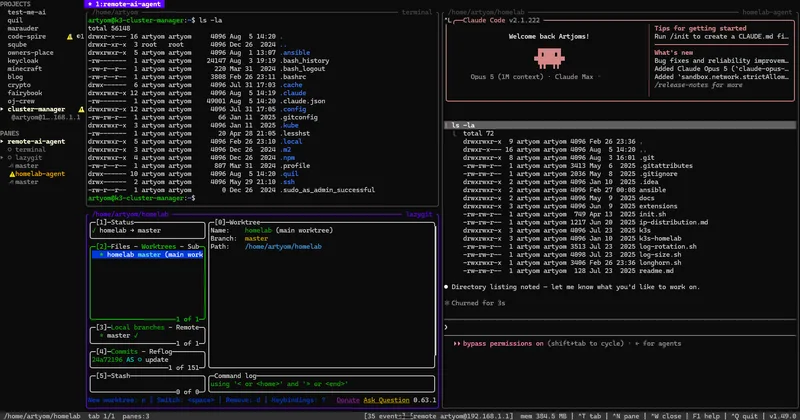Select the oj-crew project
The width and height of the screenshot is (800, 420).
21,101
